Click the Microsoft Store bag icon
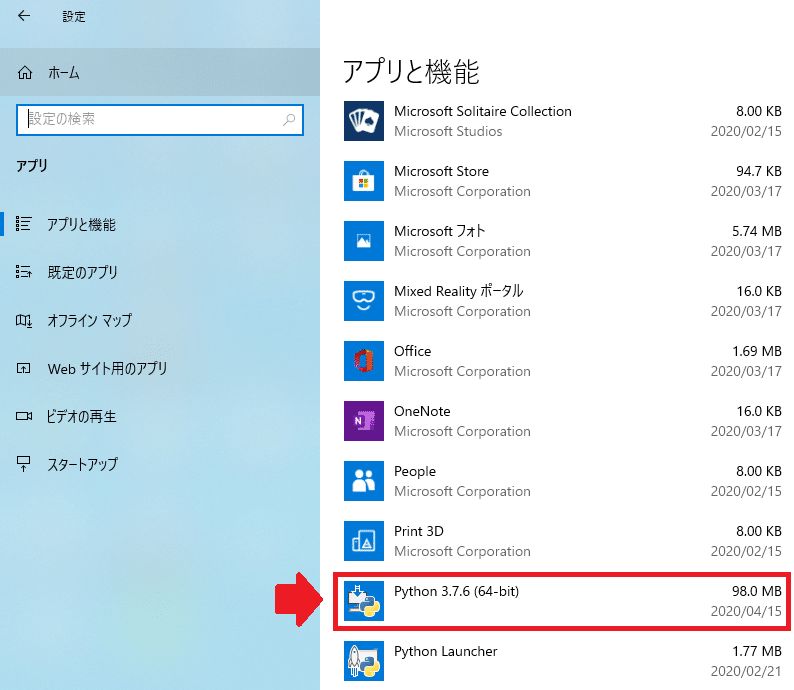 [x=364, y=181]
